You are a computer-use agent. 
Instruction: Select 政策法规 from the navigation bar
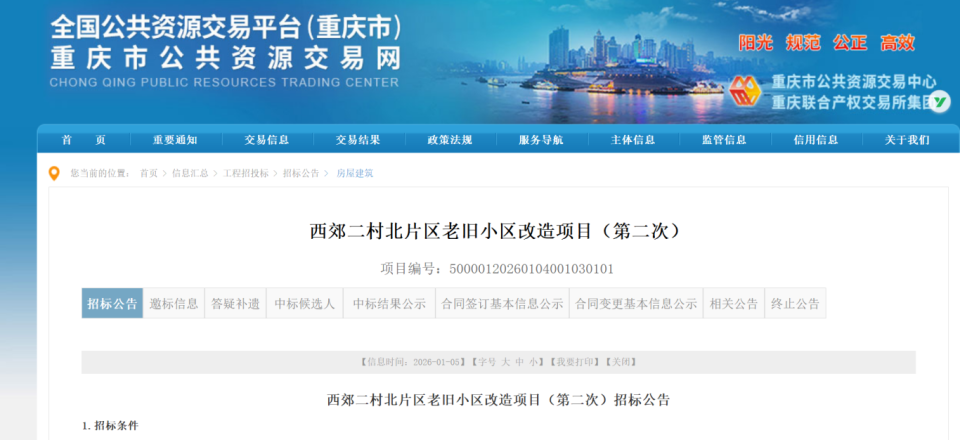450,140
